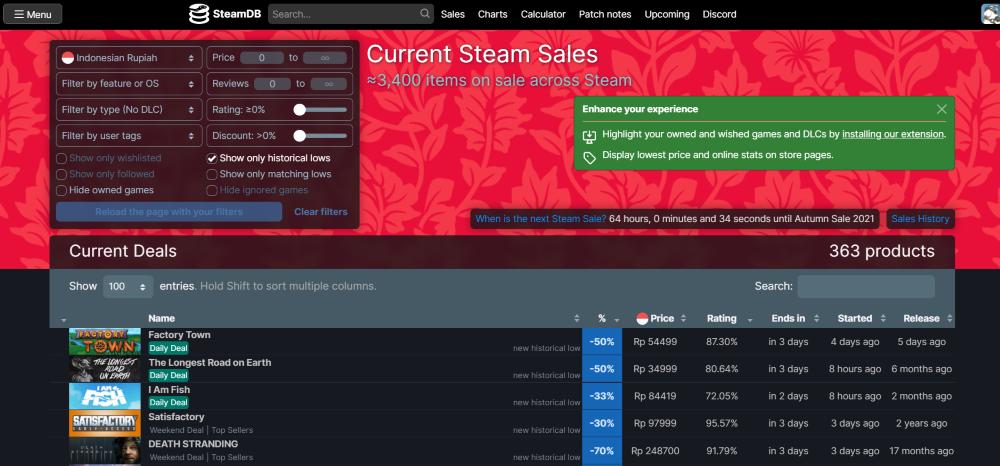Sort using the leftmost column arrow

point(64,320)
